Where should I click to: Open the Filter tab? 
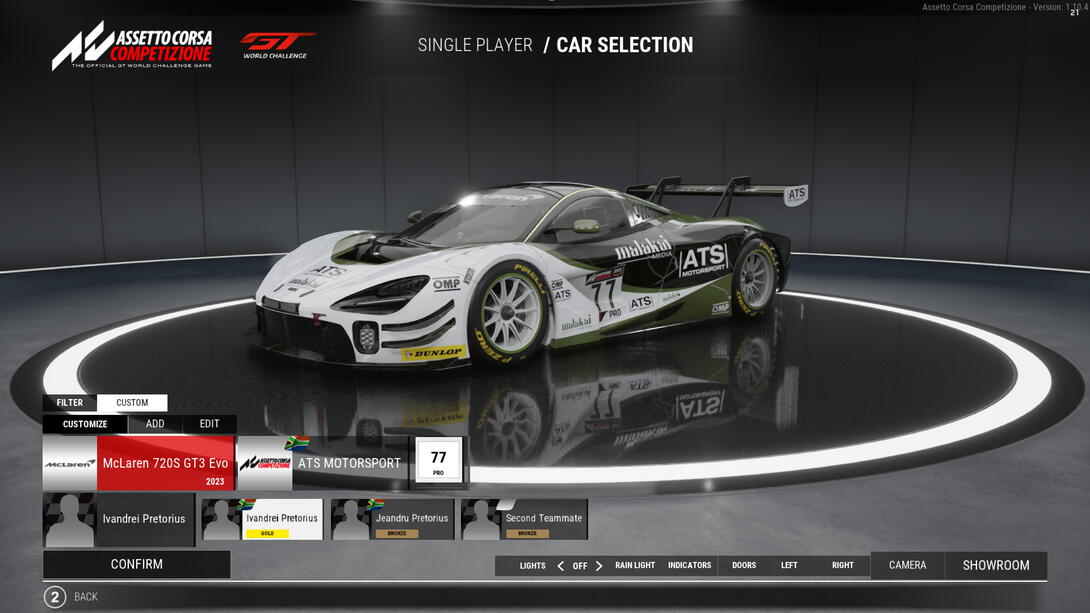[x=70, y=402]
